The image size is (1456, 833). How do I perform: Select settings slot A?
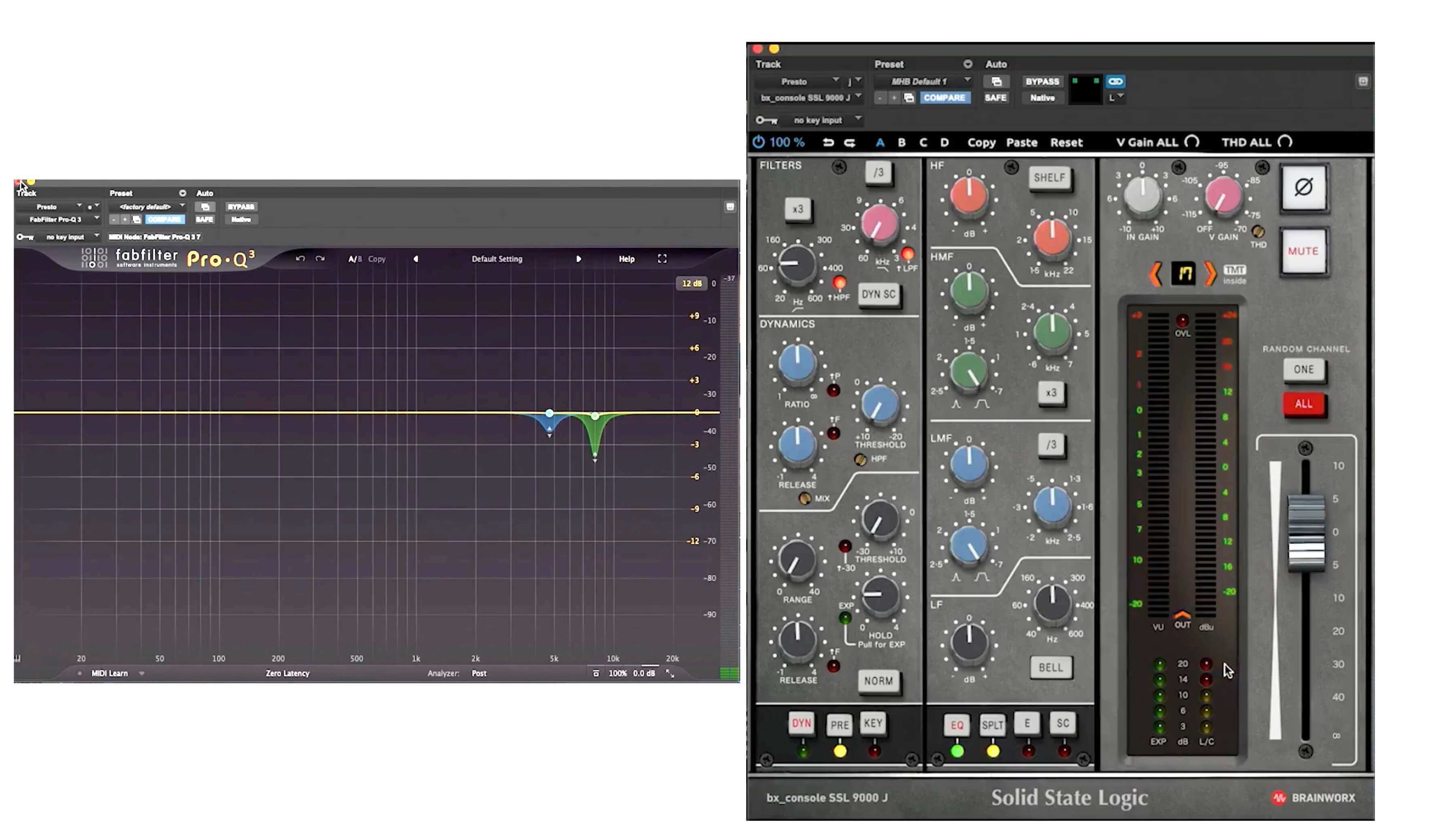click(880, 142)
